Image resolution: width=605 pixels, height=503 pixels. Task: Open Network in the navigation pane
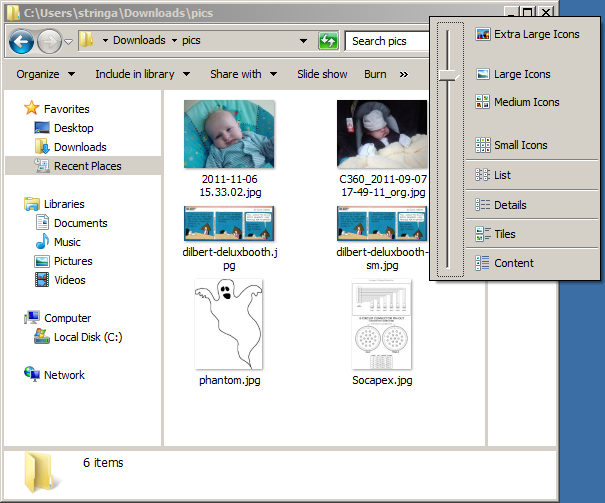pos(64,375)
